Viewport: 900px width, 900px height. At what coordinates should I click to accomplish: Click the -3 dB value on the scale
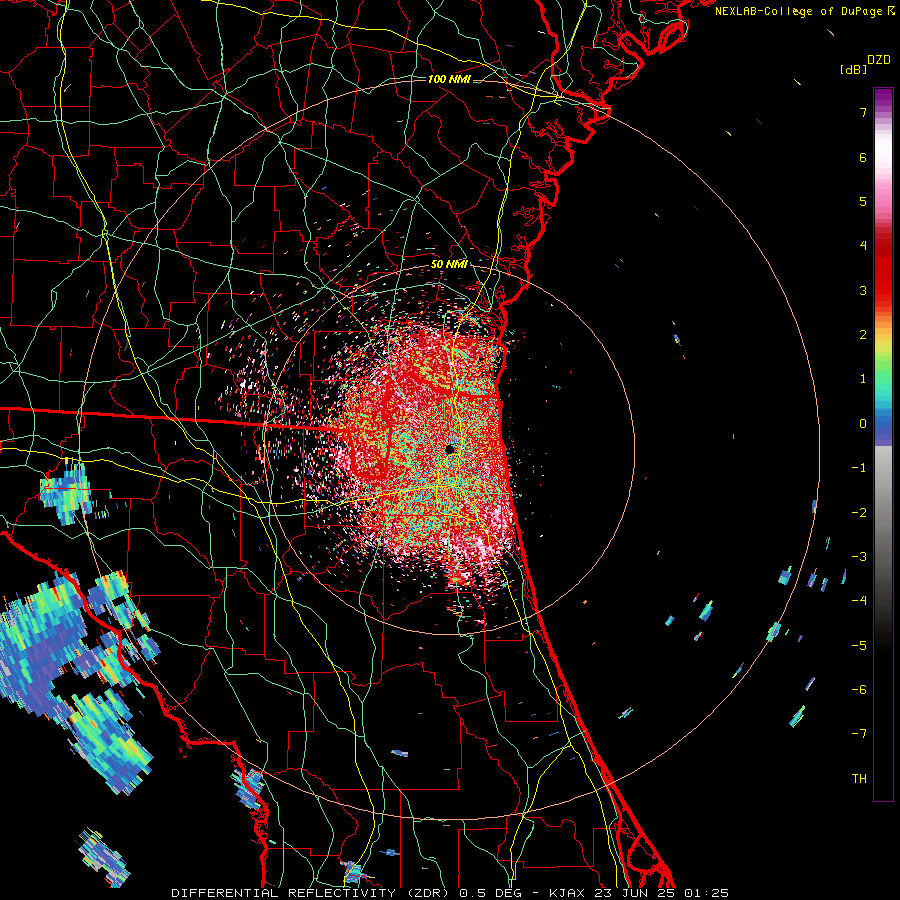[859, 557]
